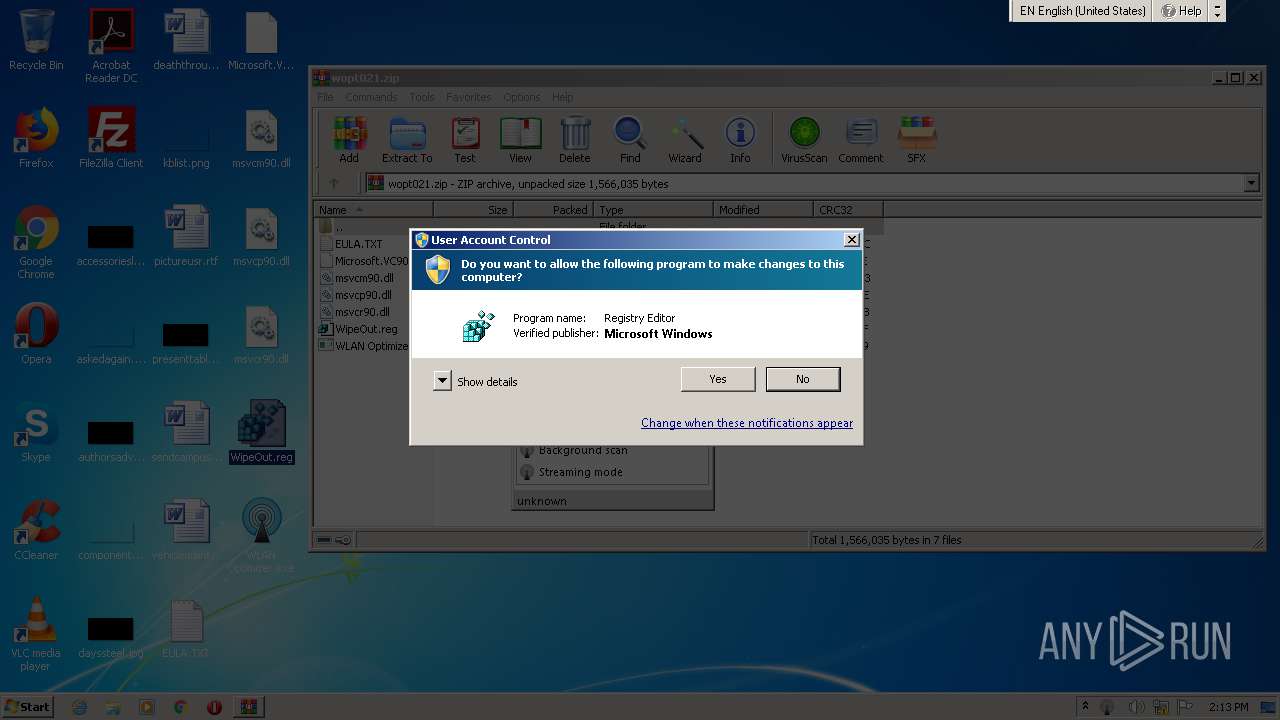This screenshot has height=720, width=1280.
Task: Click the Test archive icon
Action: tap(465, 140)
